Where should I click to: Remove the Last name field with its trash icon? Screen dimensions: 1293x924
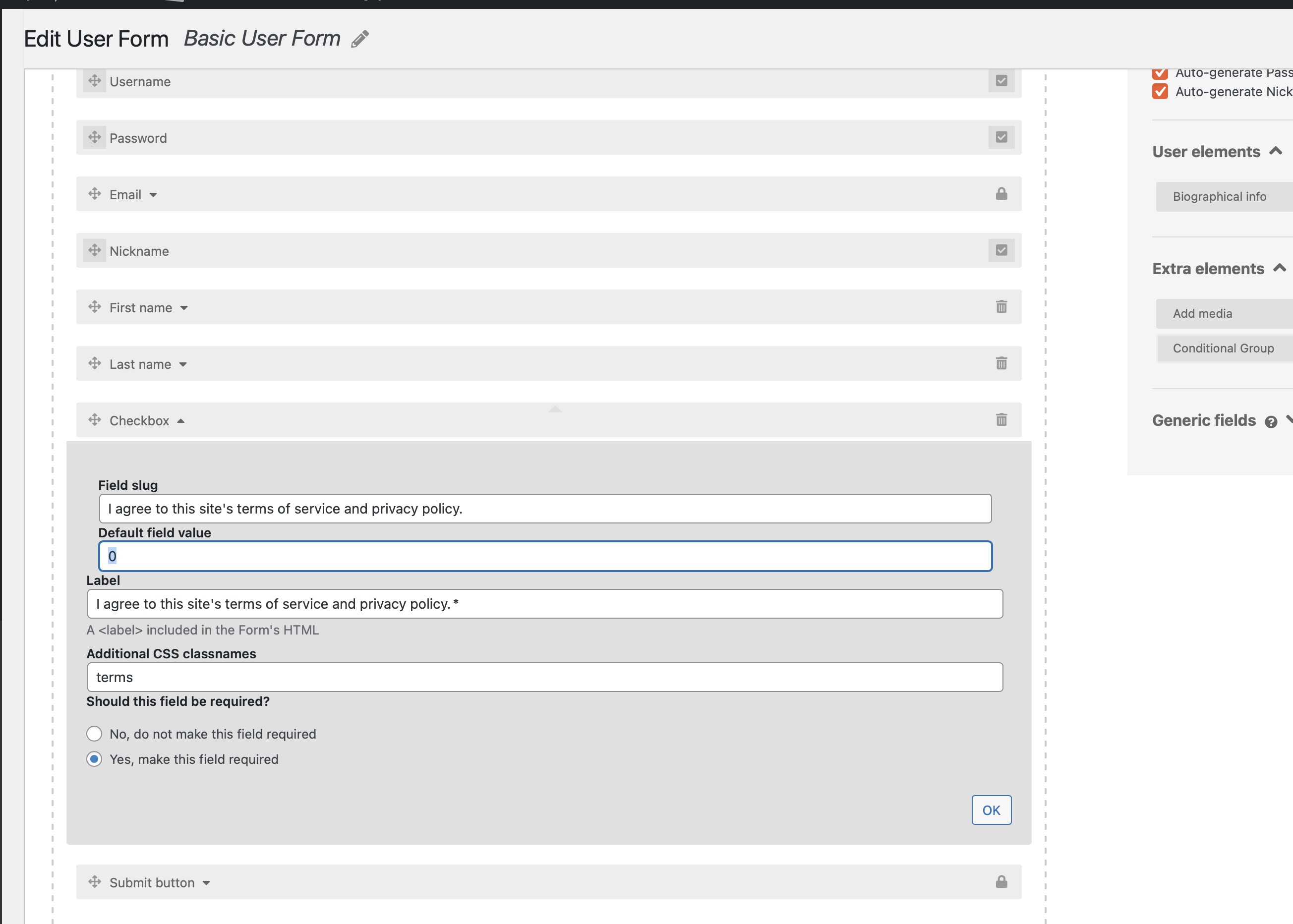tap(1001, 363)
